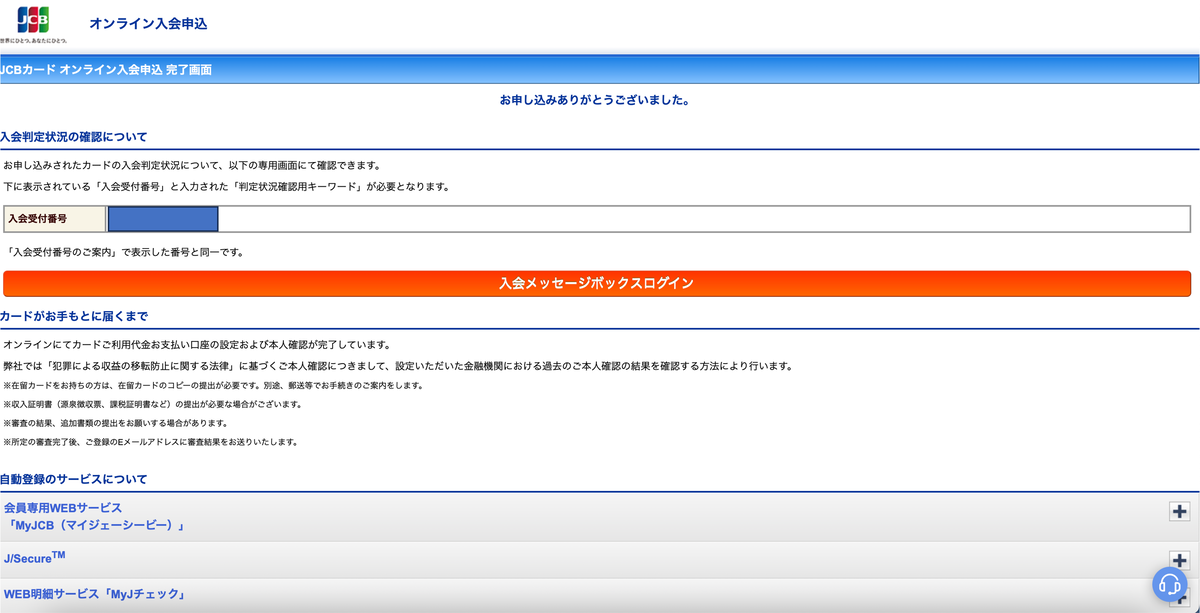The image size is (1200, 613).
Task: Click the 会員専用WEBサービス MyJCB heading
Action: [x=95, y=516]
